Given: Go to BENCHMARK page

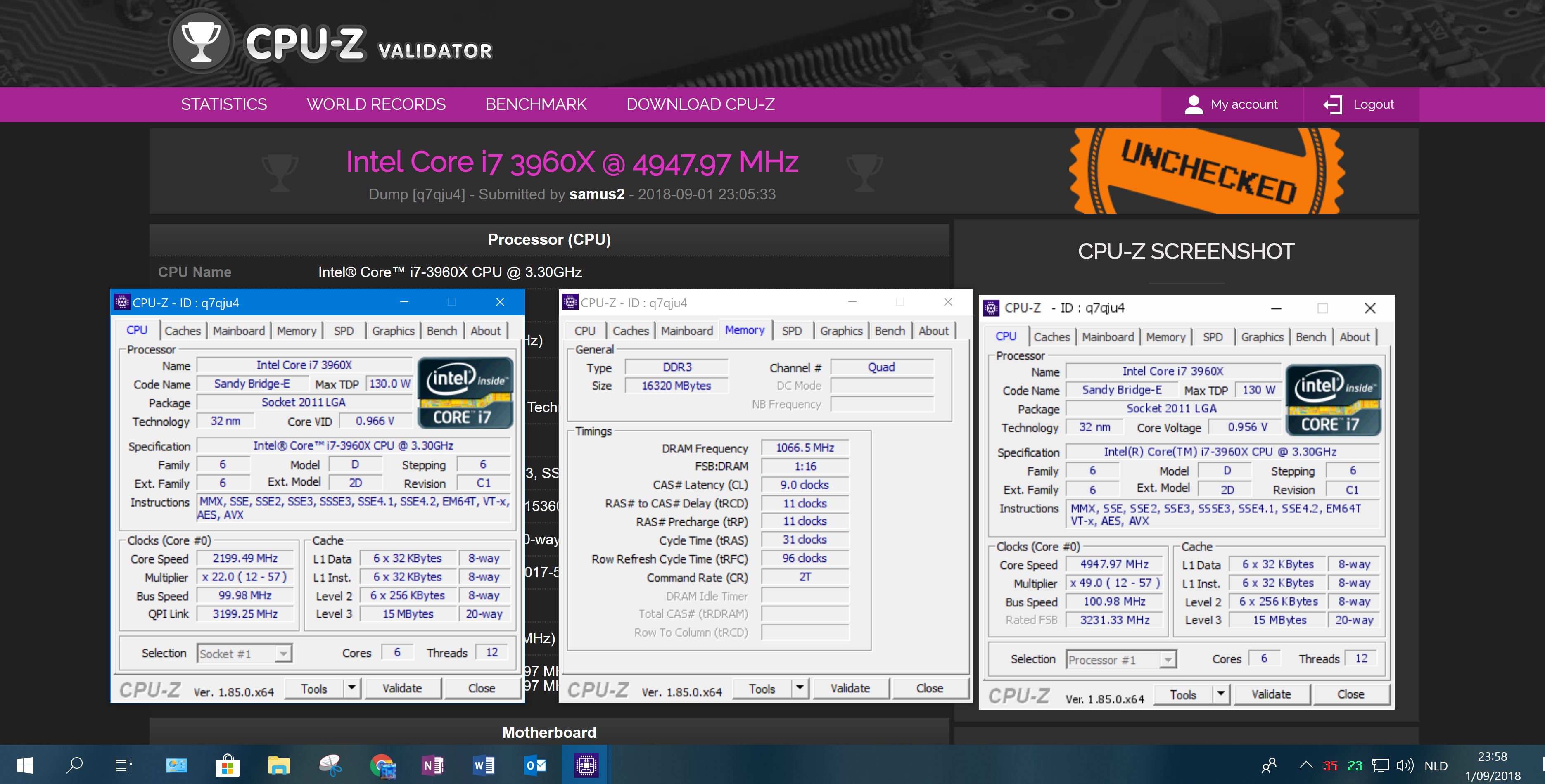Looking at the screenshot, I should 536,104.
